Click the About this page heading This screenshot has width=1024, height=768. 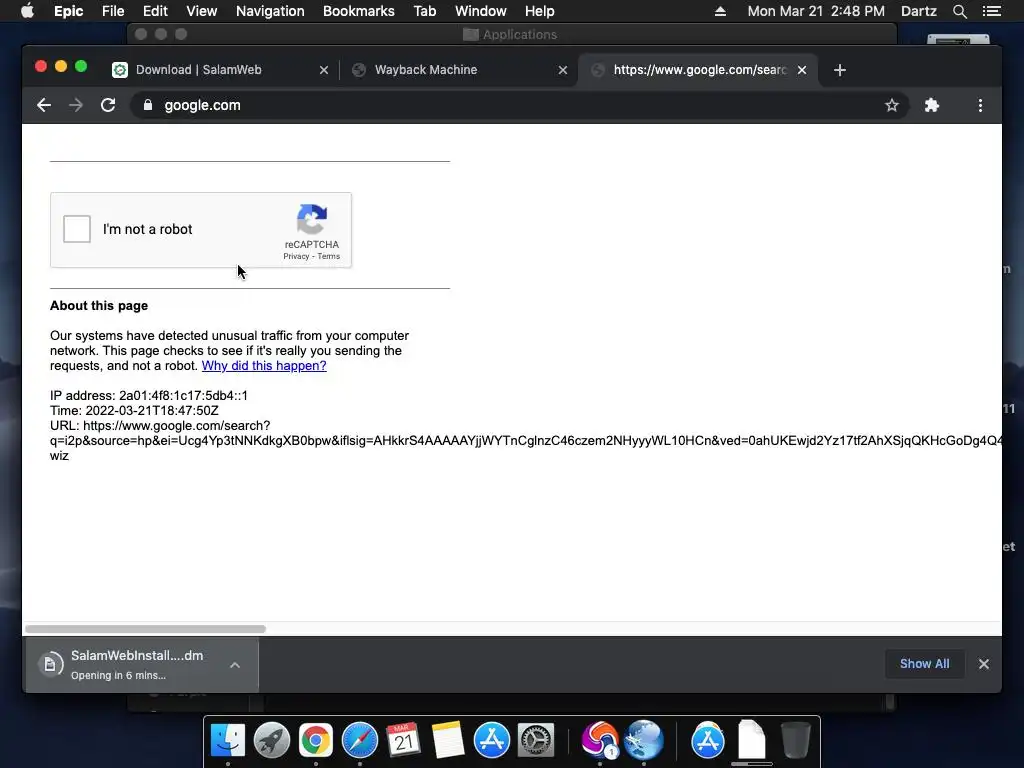(x=99, y=306)
